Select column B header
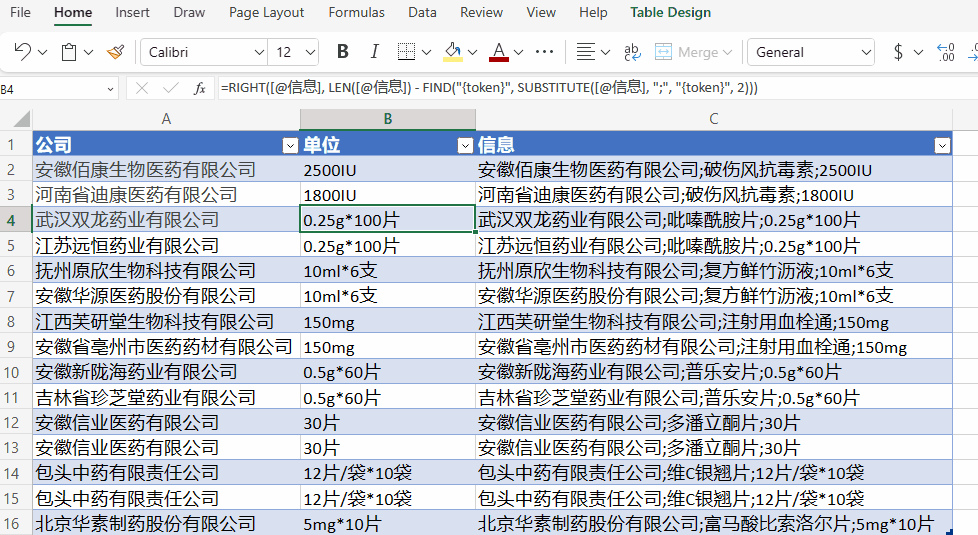 point(387,118)
